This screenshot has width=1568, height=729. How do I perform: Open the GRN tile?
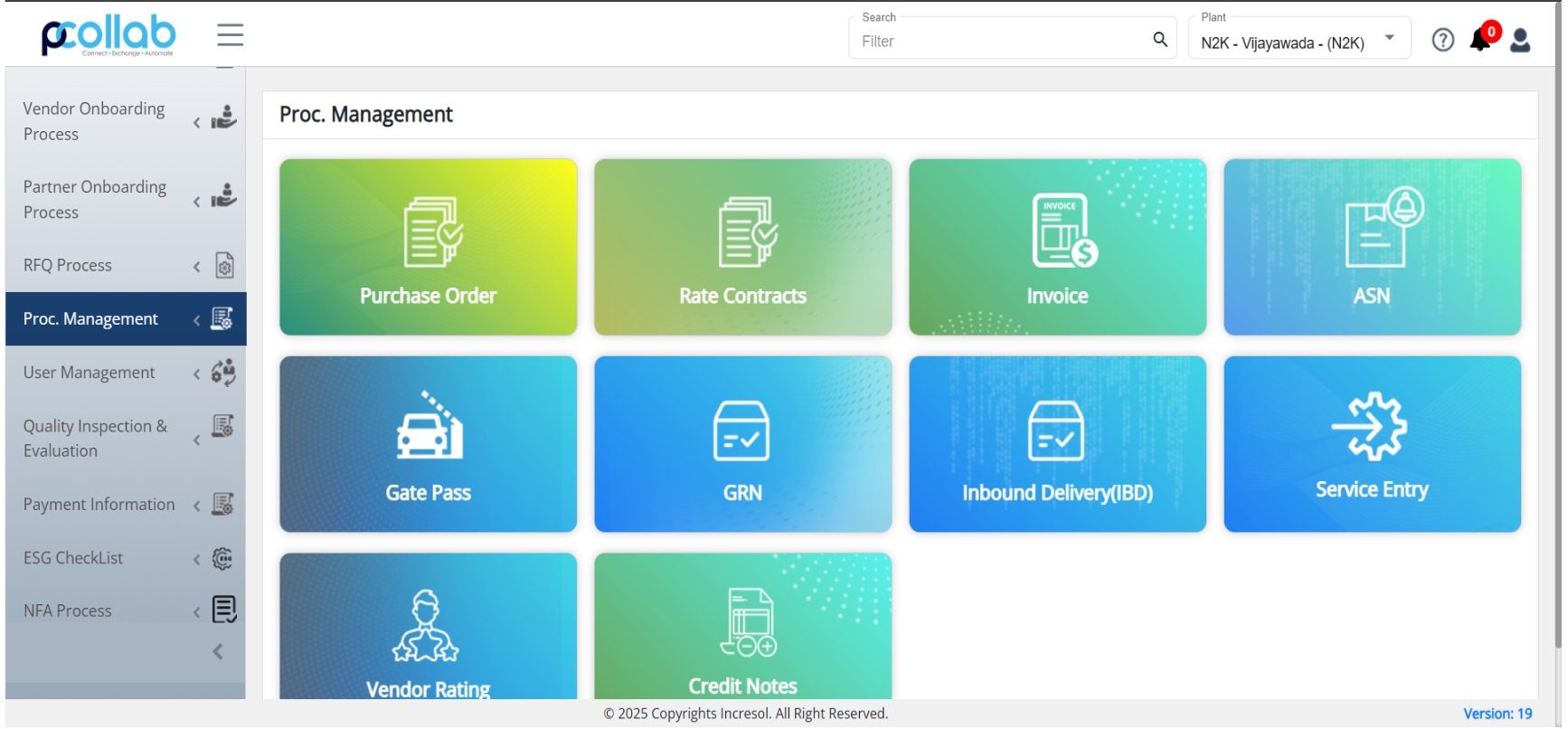click(x=745, y=445)
